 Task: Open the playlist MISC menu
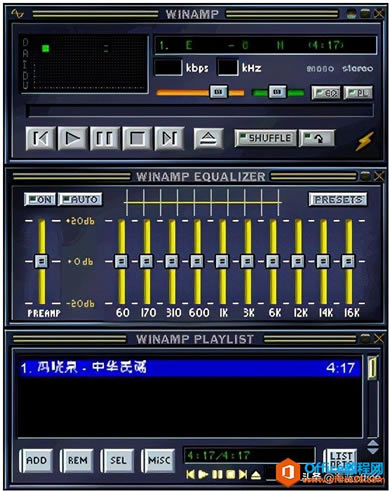pos(159,460)
